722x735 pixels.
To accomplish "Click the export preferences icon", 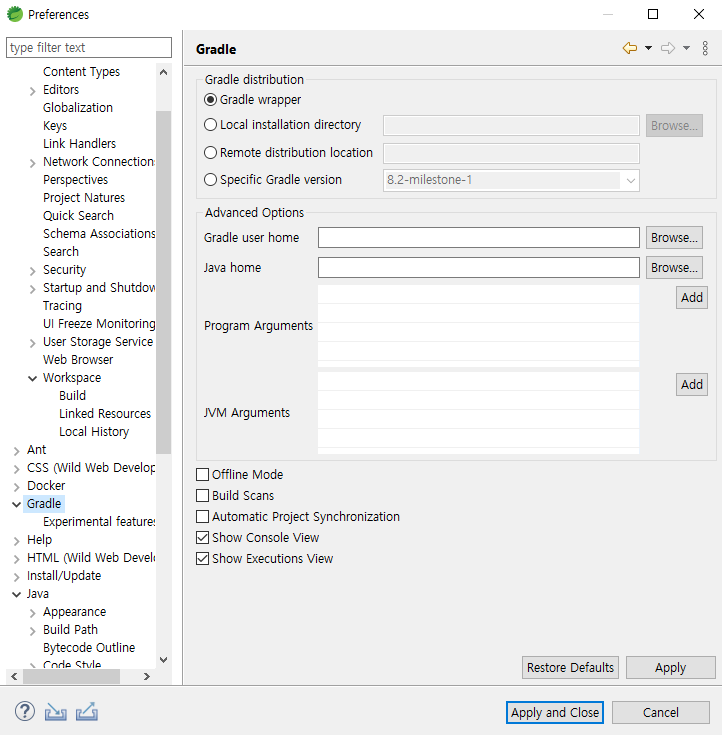I will tap(87, 712).
